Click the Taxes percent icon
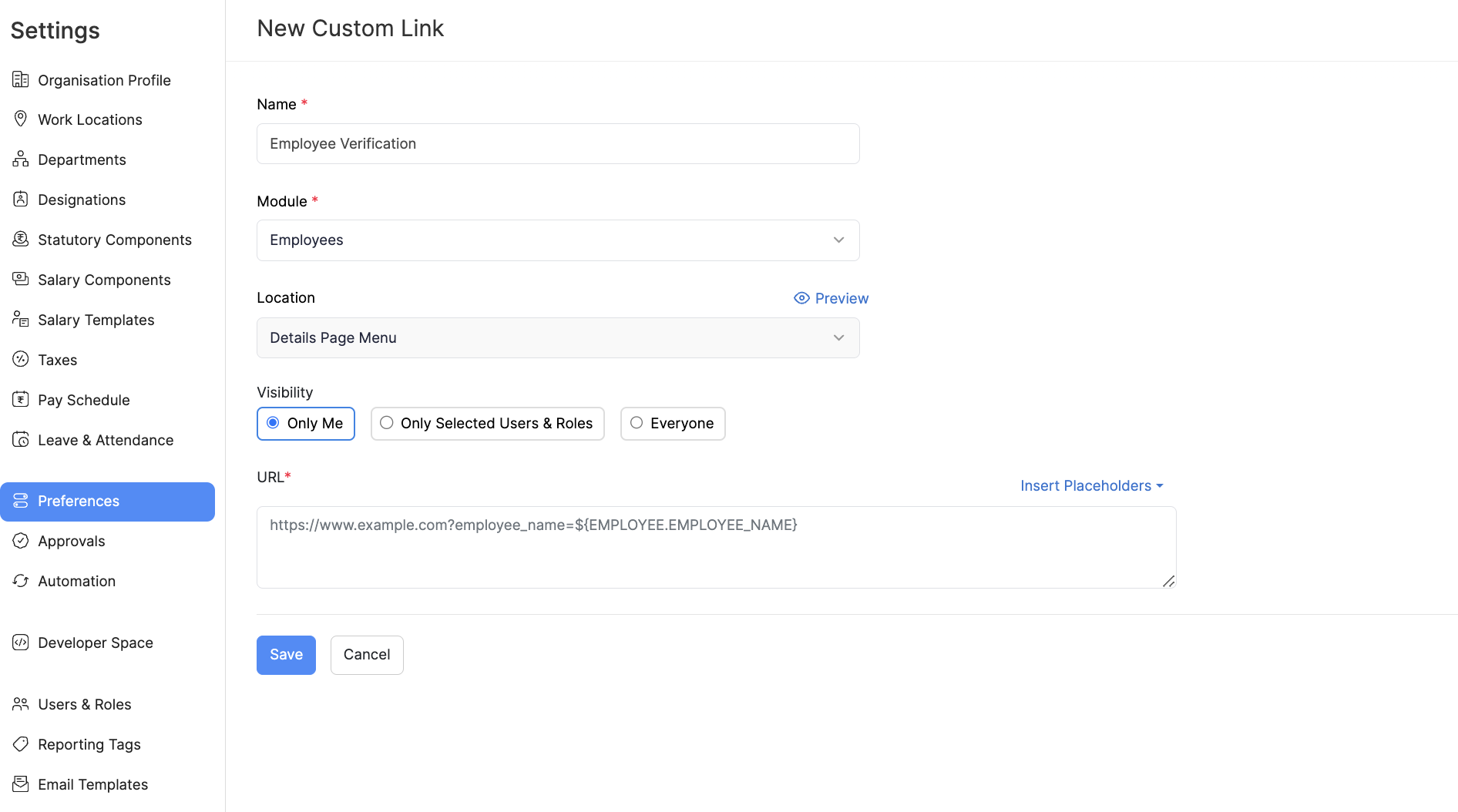This screenshot has height=812, width=1458. [21, 359]
